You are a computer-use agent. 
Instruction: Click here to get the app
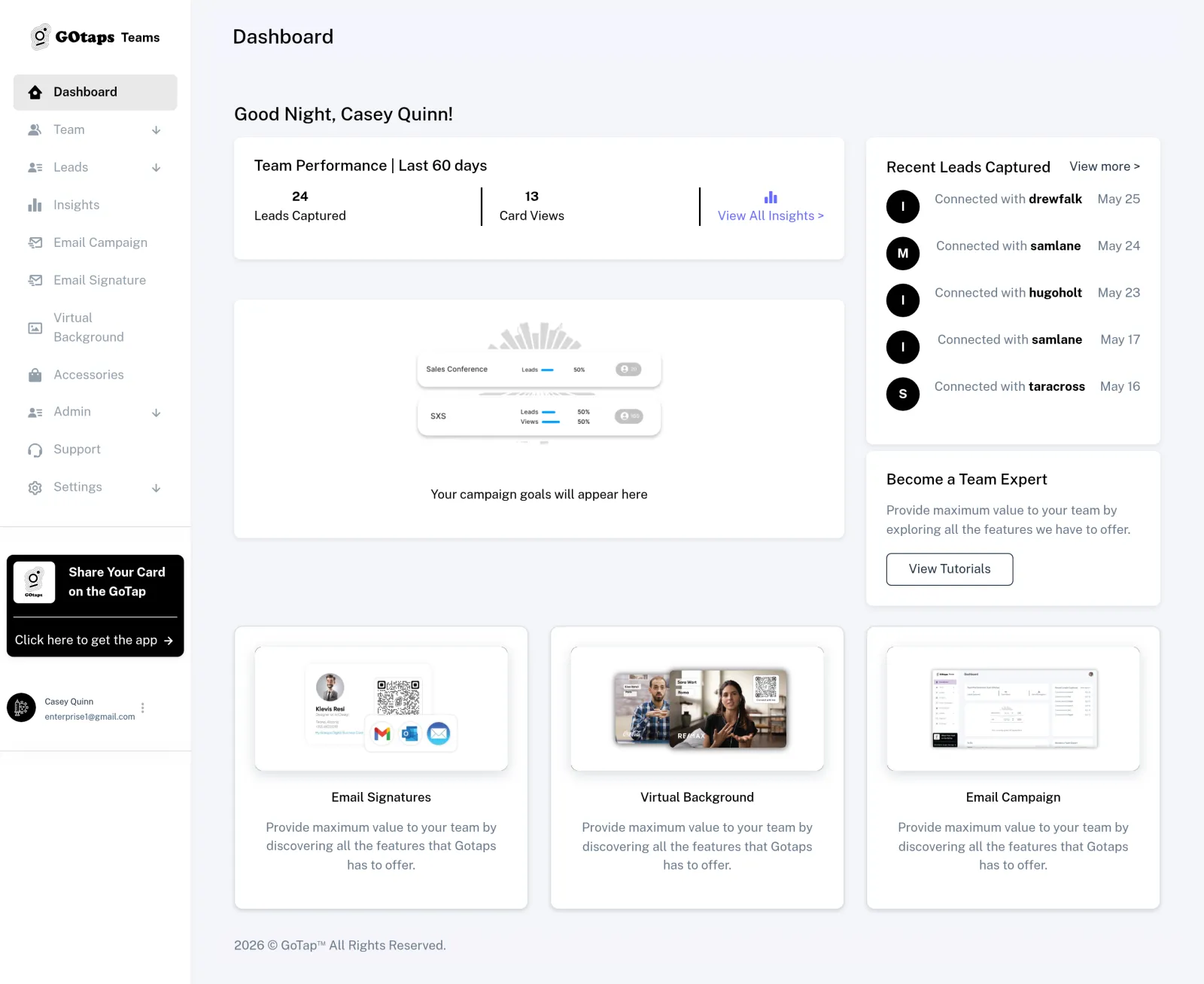click(95, 640)
